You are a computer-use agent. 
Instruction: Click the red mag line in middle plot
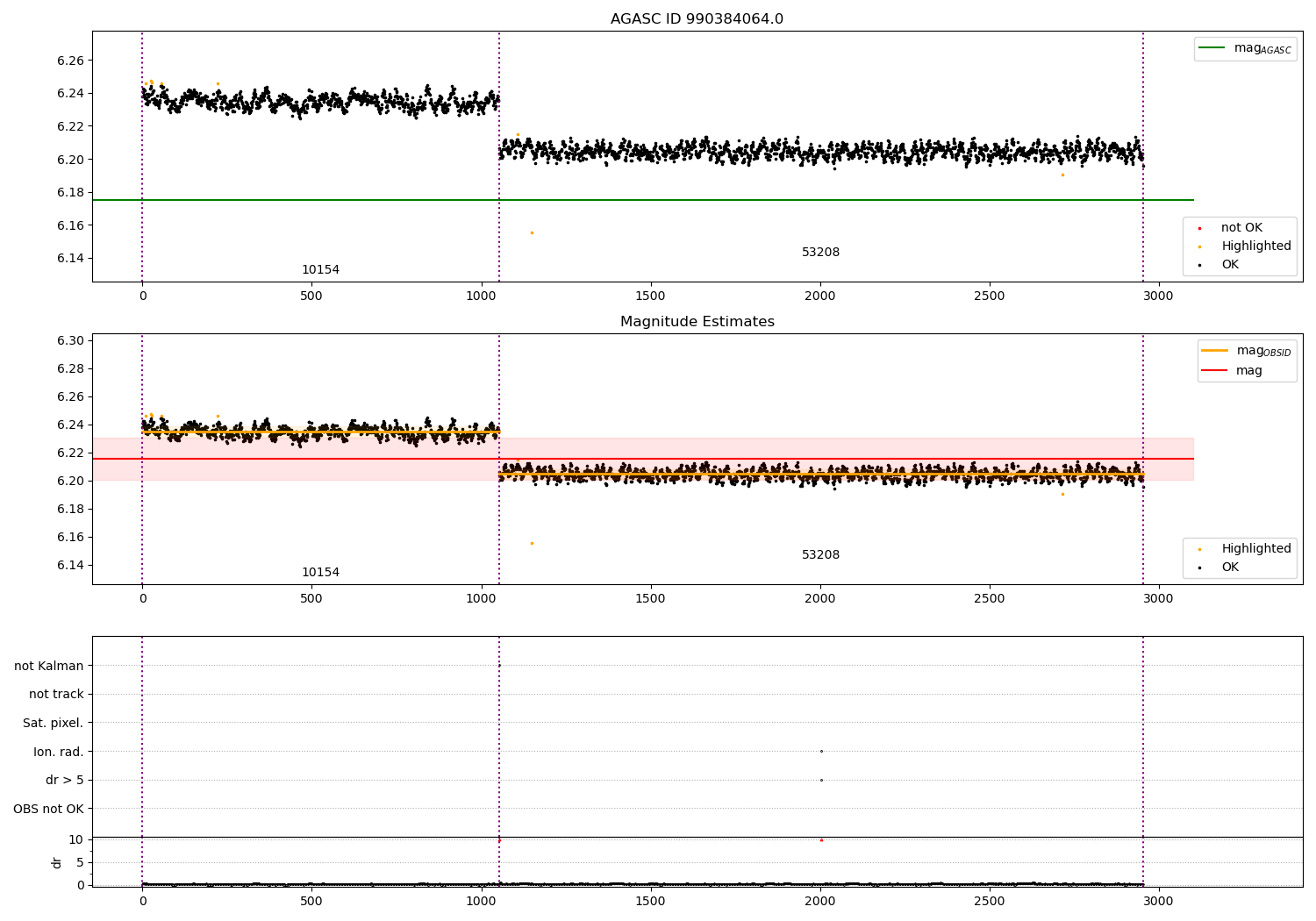(642, 459)
